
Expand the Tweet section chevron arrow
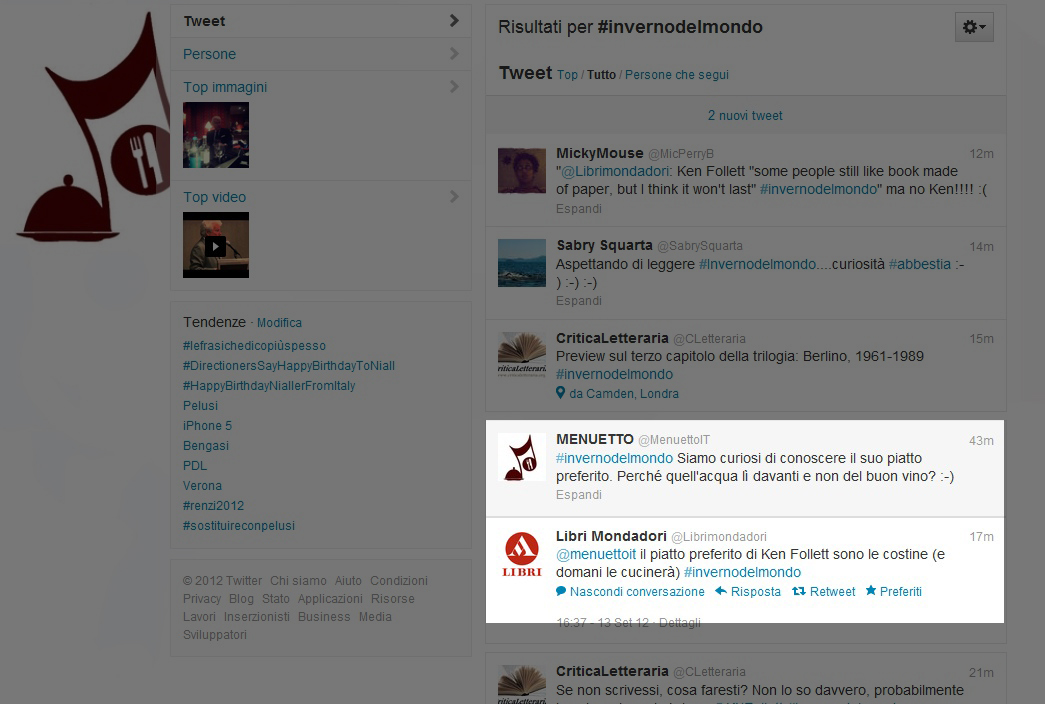(454, 21)
